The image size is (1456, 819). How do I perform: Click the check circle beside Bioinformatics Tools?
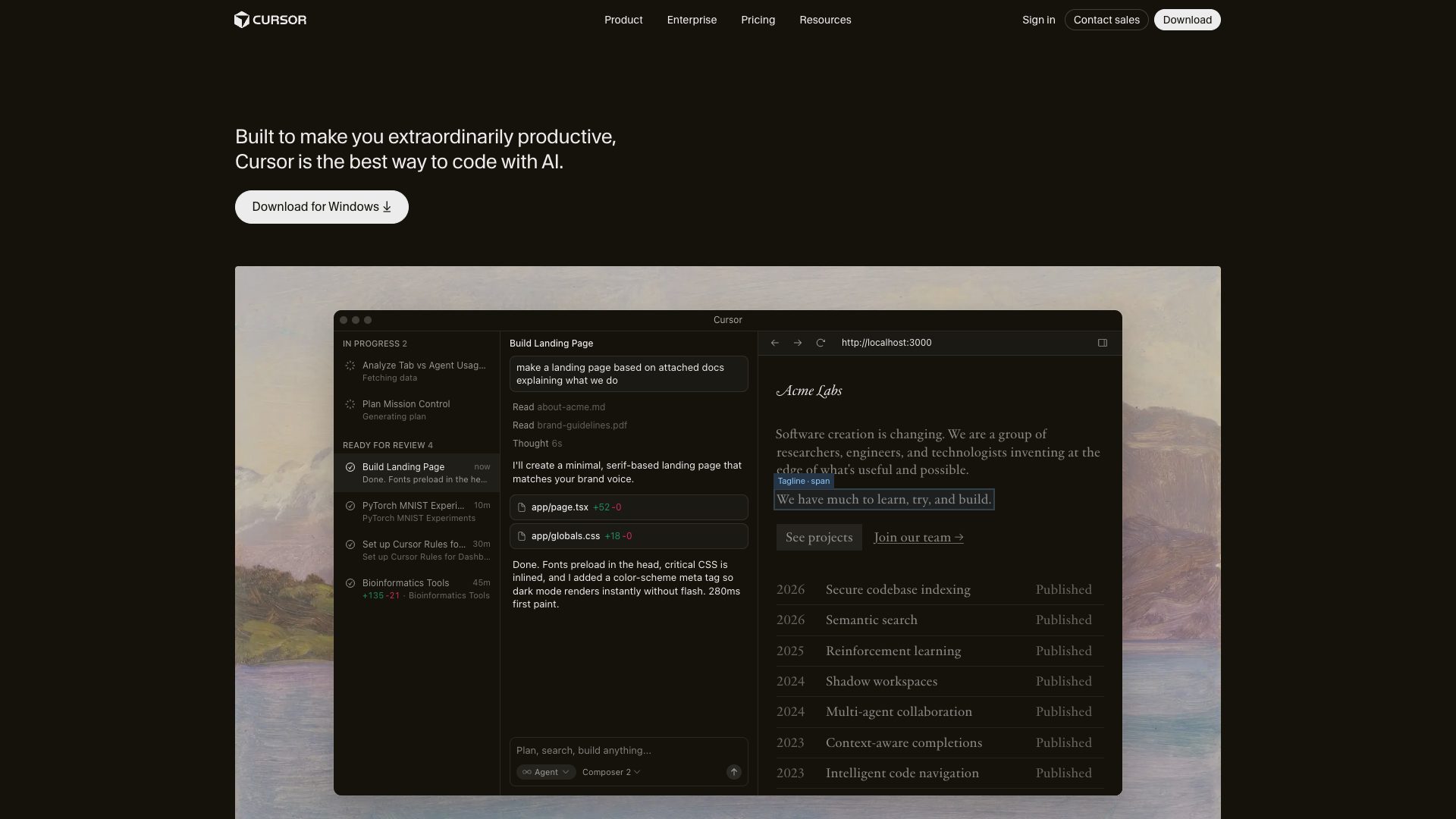[350, 583]
